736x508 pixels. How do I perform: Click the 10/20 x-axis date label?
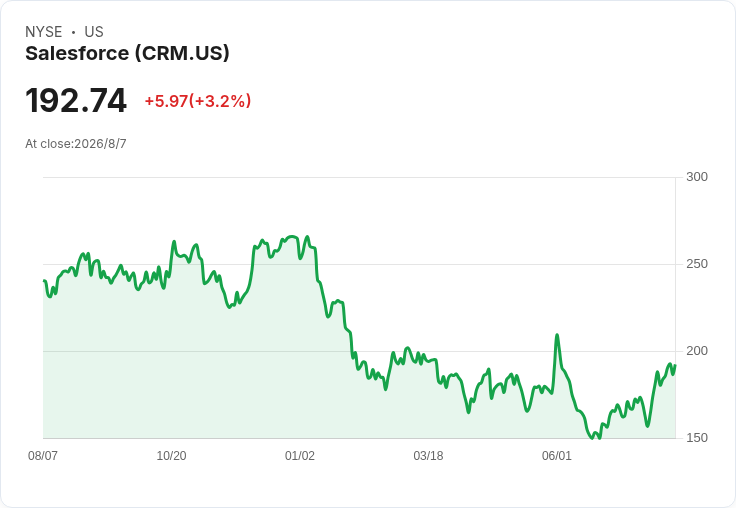coord(171,456)
